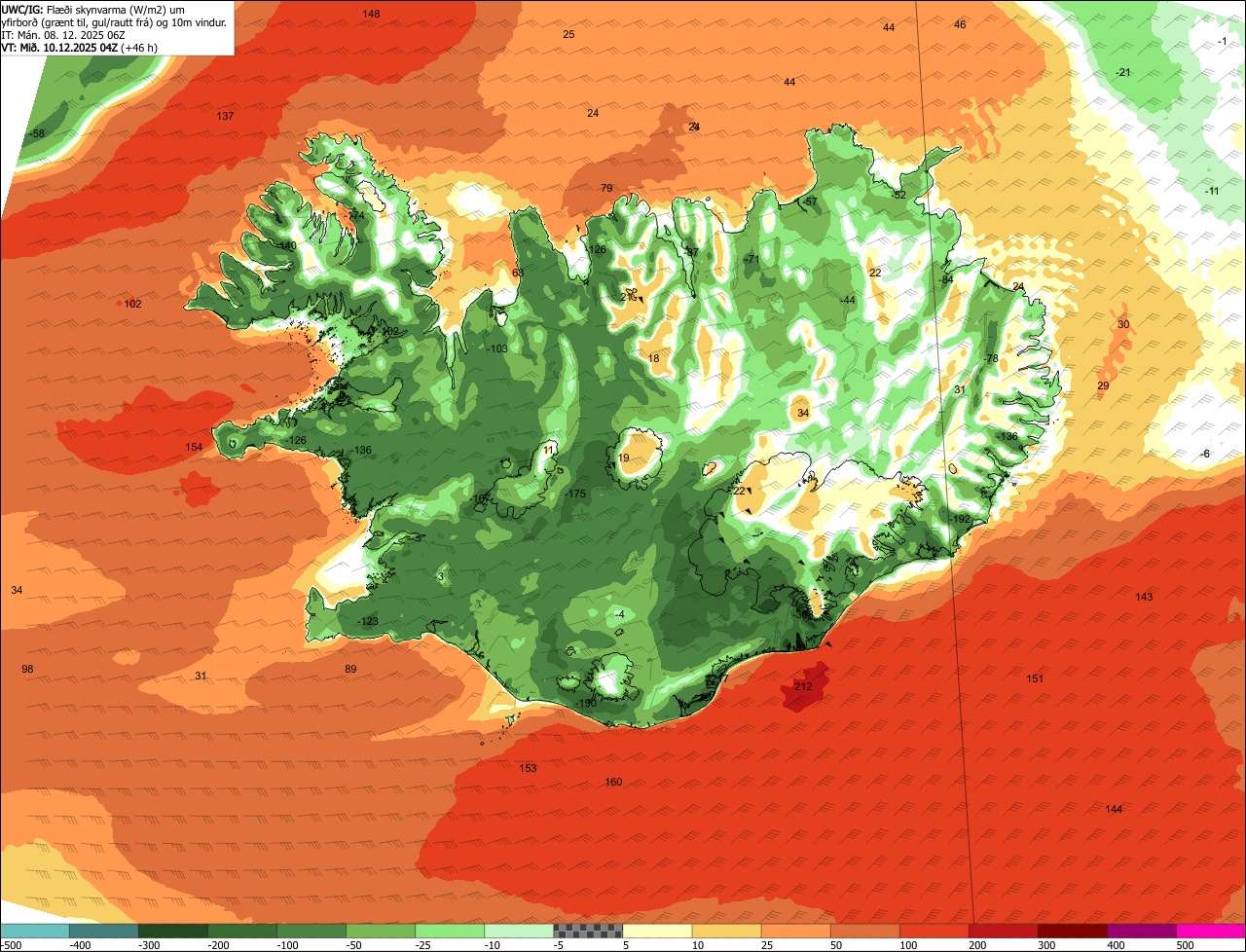Viewport: 1246px width, 952px height.
Task: Click the title line 'UWC/IG: Flæði skynvarma (W/m2) um'
Action: pos(93,9)
